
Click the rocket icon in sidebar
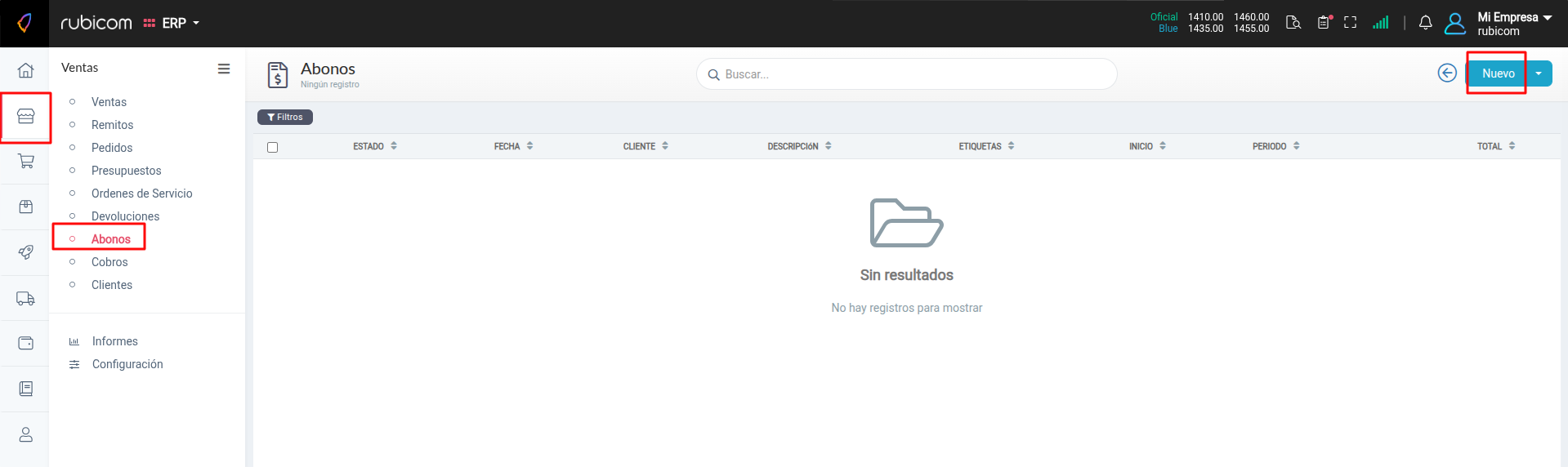25,252
